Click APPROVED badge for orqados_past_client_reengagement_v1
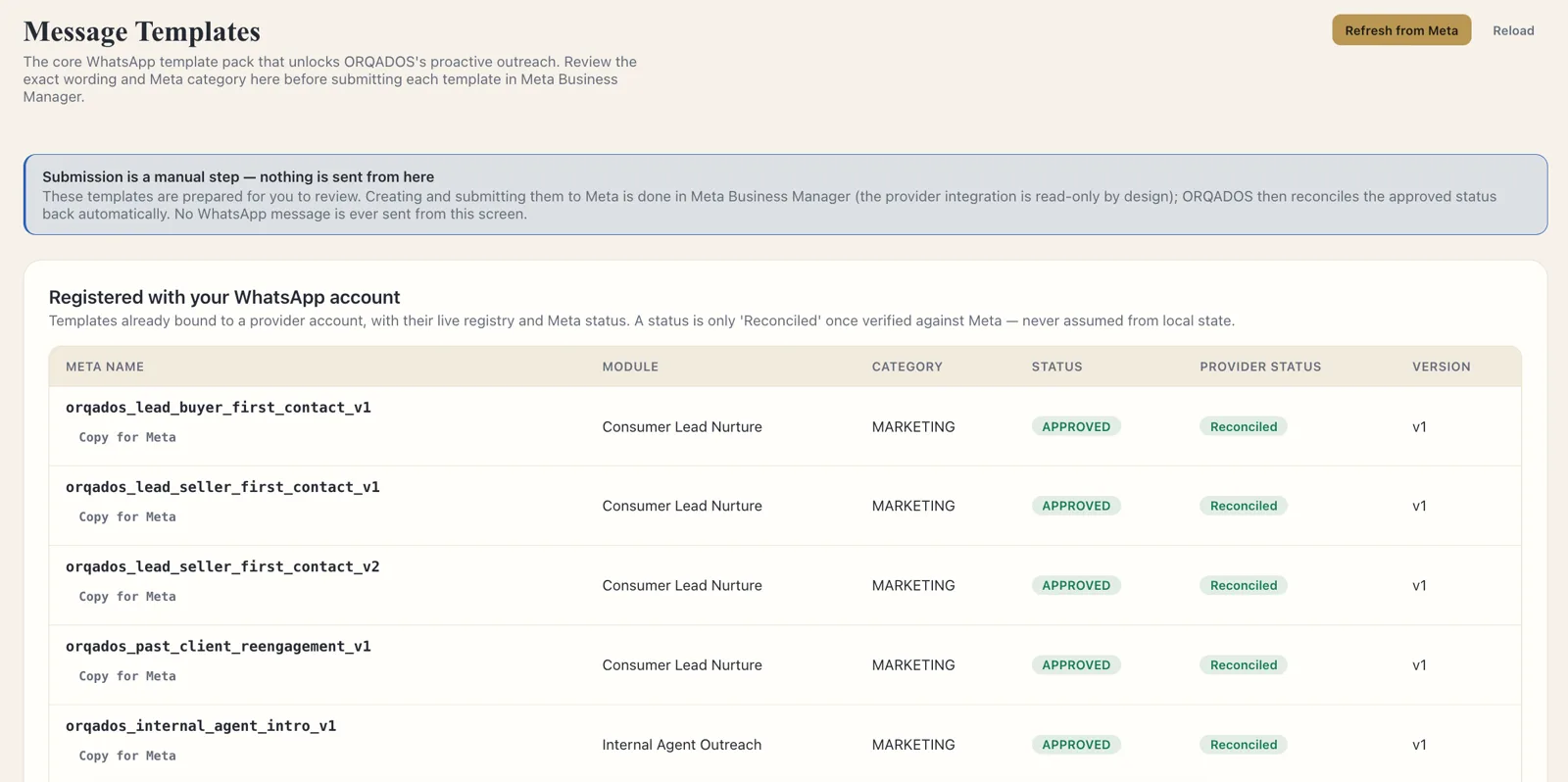Screen dimensions: 1568x782 pos(1076,664)
